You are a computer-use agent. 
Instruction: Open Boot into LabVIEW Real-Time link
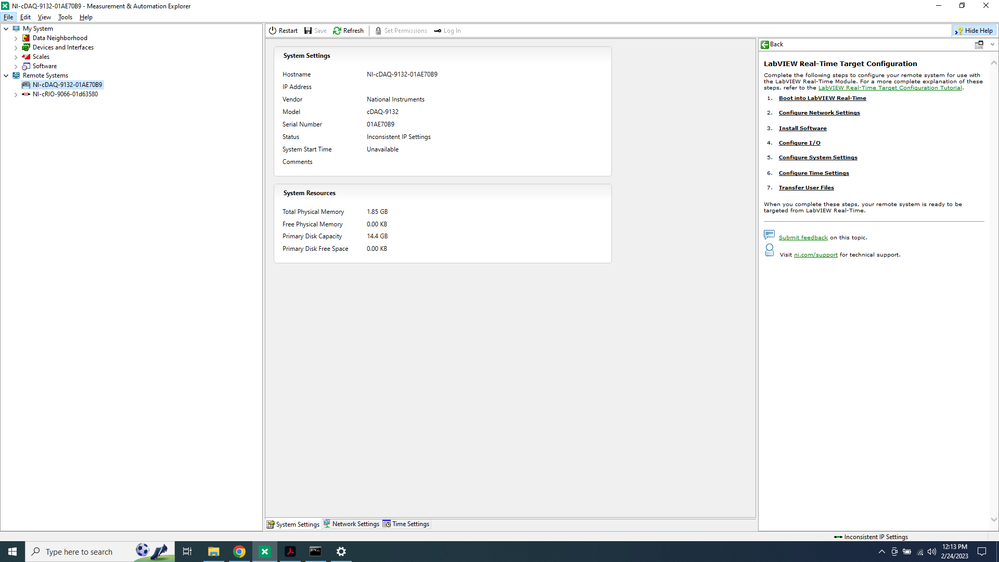(x=822, y=98)
